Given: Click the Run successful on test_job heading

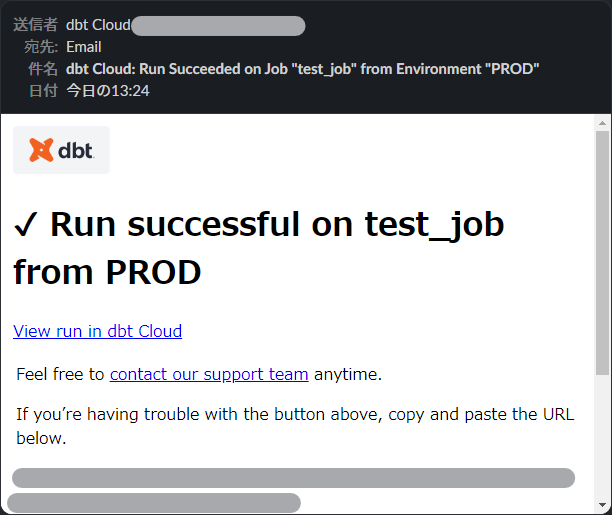Looking at the screenshot, I should (x=259, y=248).
